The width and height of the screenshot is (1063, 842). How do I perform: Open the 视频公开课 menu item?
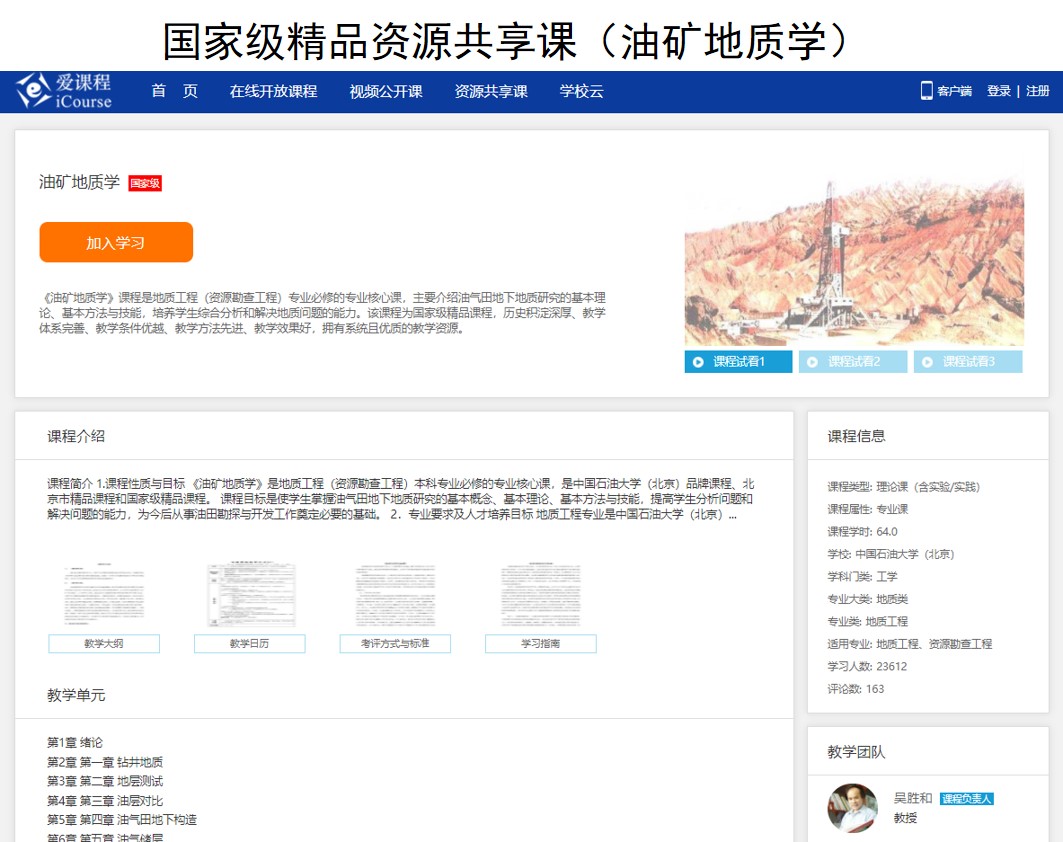coord(386,91)
